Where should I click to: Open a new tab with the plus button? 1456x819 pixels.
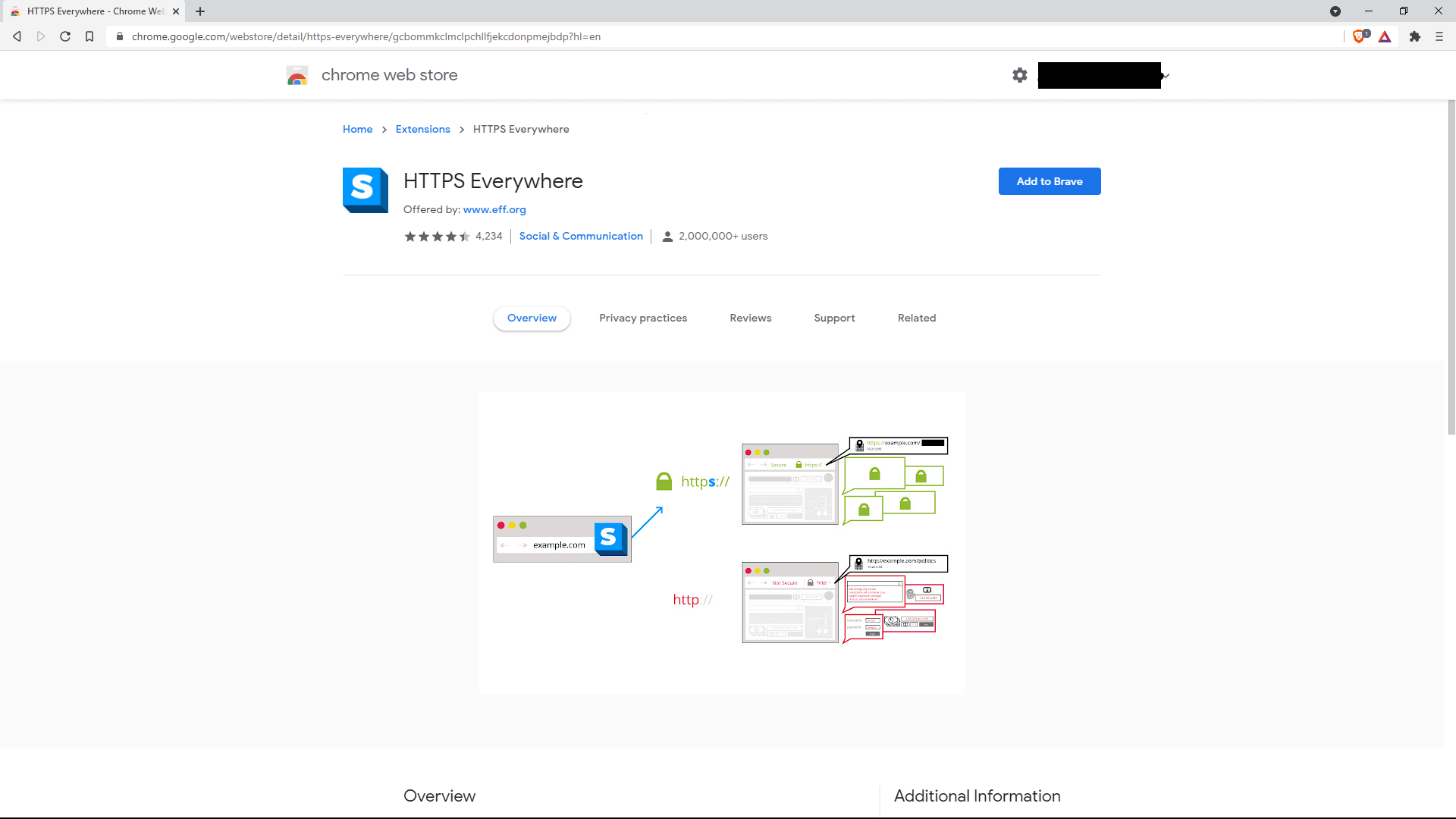(x=200, y=11)
